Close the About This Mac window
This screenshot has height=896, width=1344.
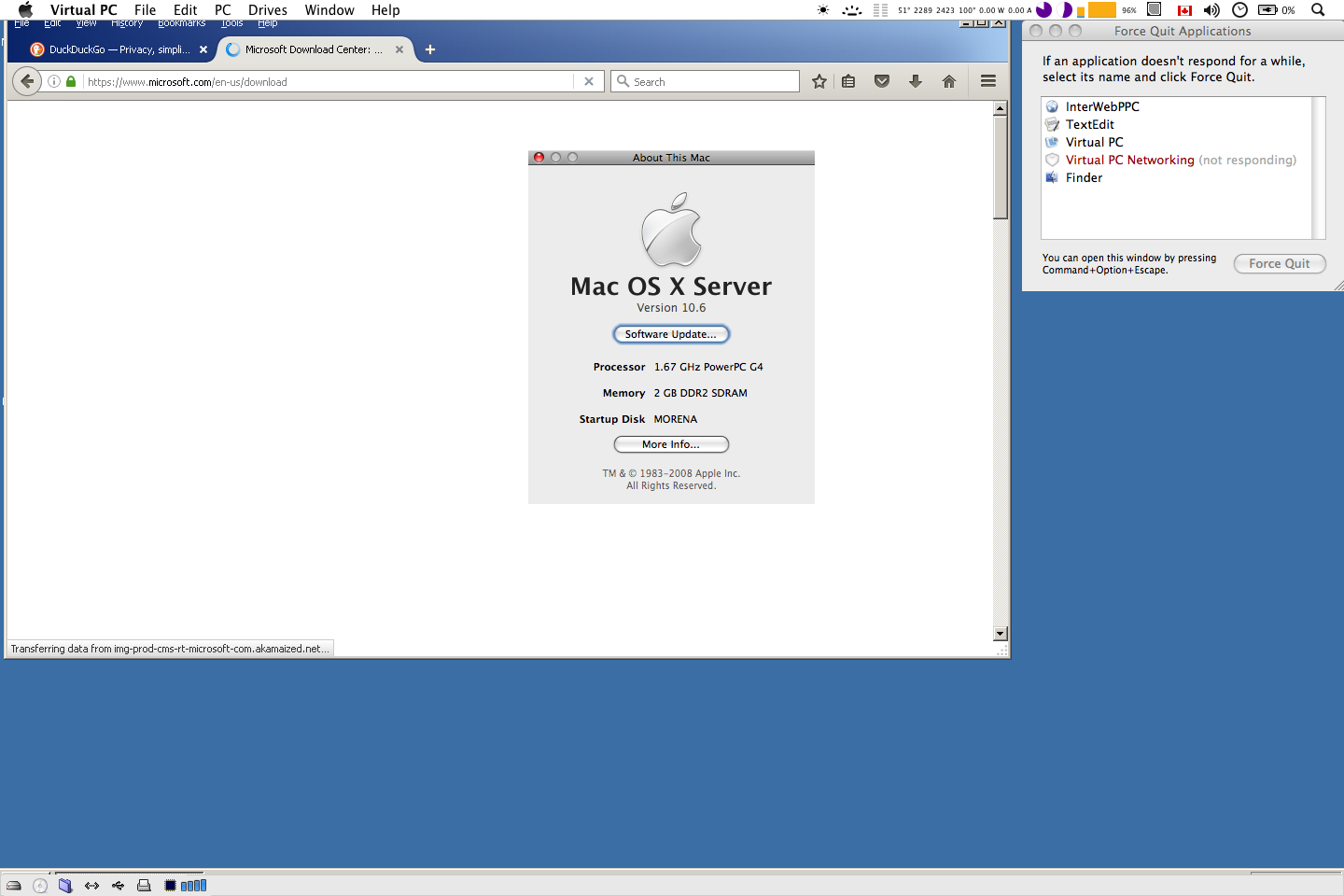(x=539, y=158)
